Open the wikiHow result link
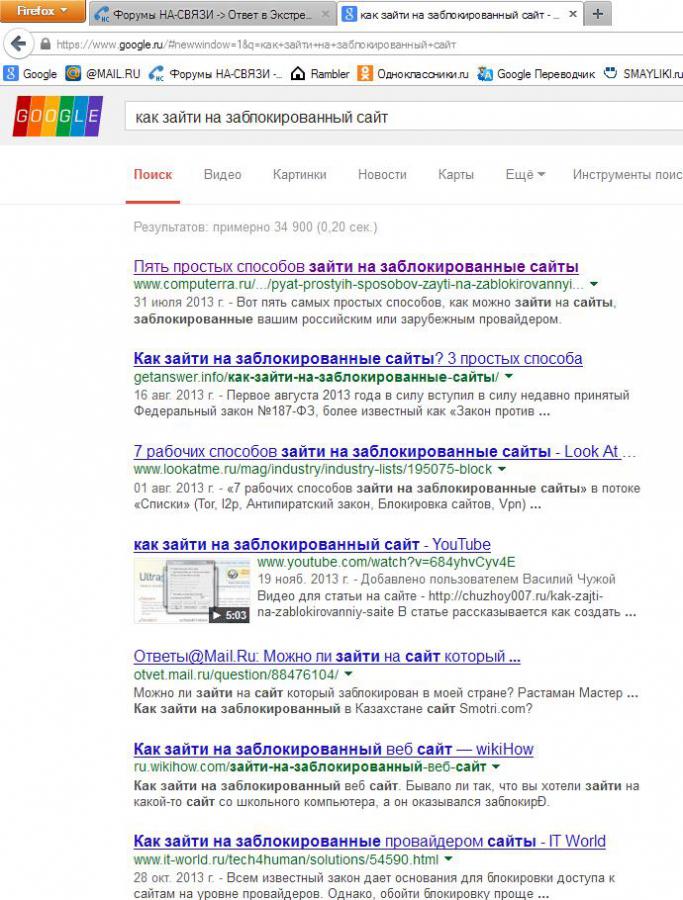 pyautogui.click(x=333, y=749)
